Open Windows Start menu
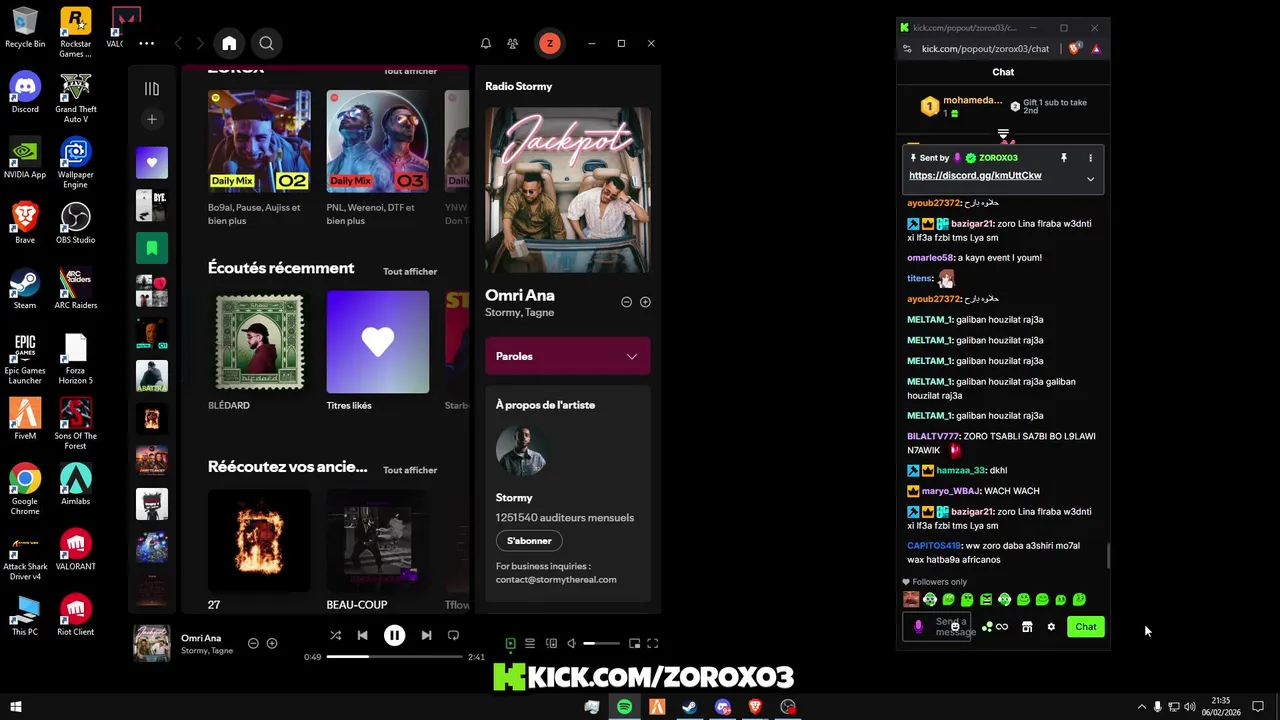The height and width of the screenshot is (720, 1280). (15, 707)
